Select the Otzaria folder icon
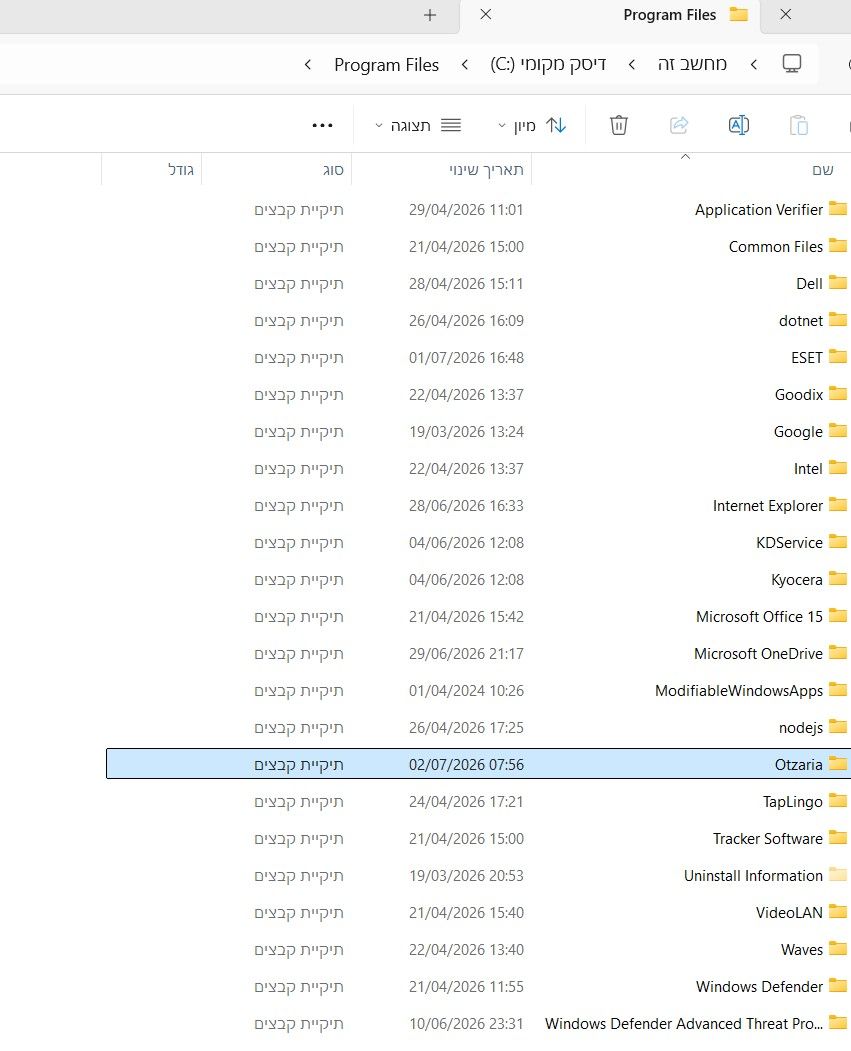Viewport: 851px width, 1051px height. (838, 763)
